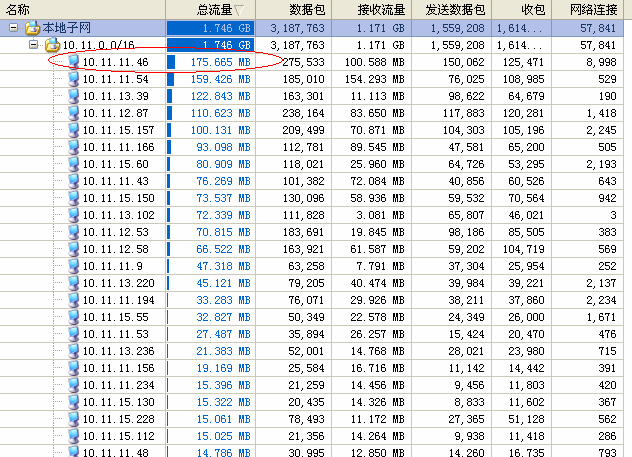
Task: Select the 本地子网 root label
Action: (67, 28)
